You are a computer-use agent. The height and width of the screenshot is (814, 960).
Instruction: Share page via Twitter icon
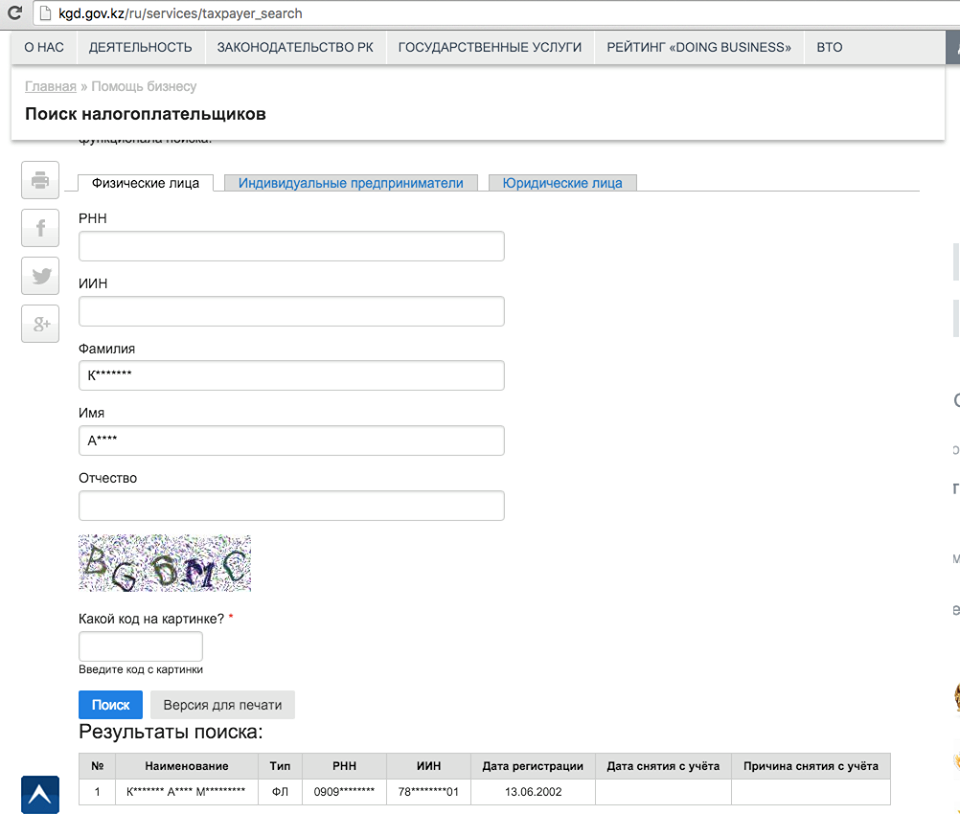click(40, 276)
